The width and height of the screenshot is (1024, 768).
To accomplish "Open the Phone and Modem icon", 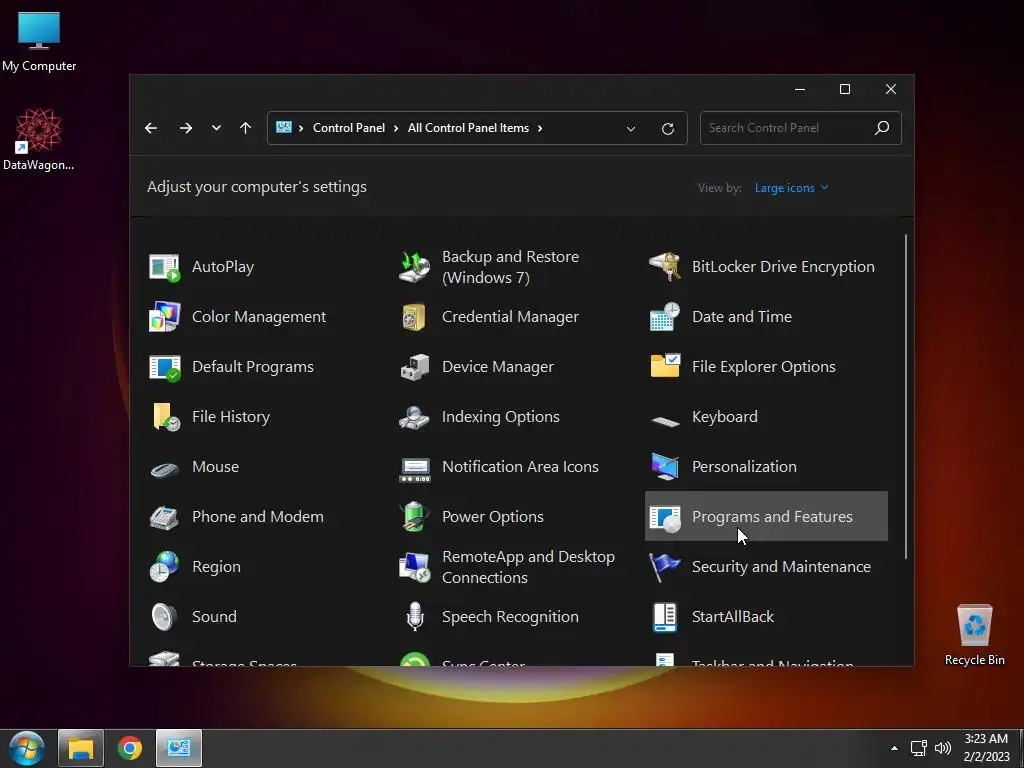I will (164, 517).
